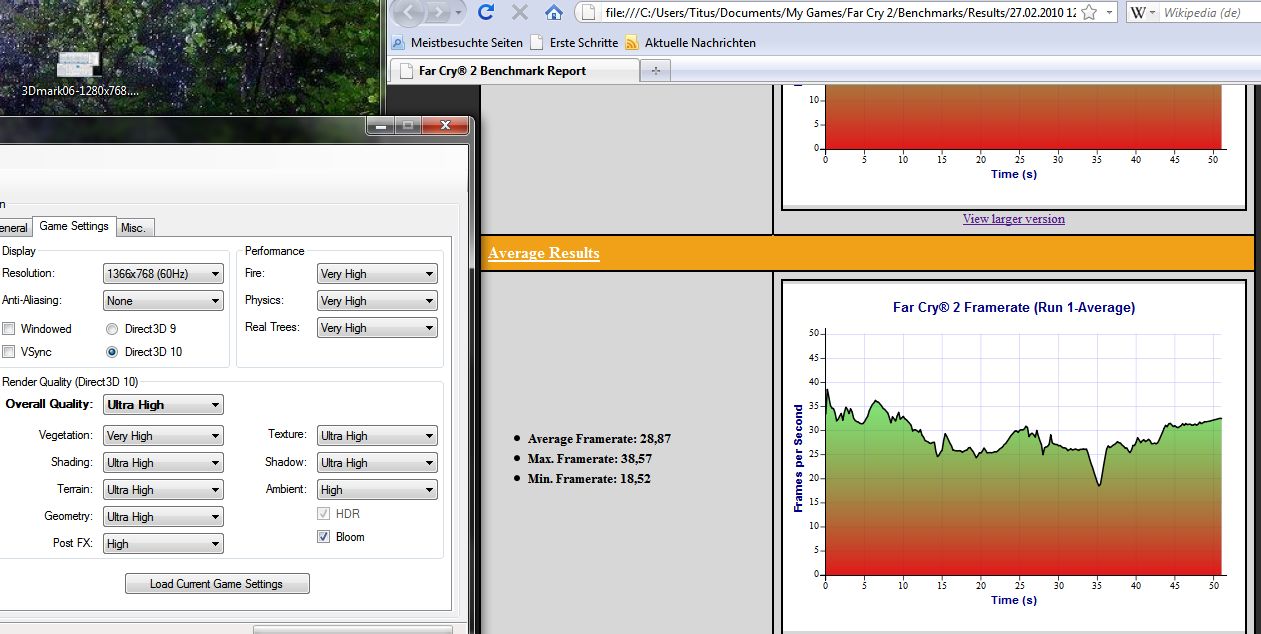Bookmark page with the star icon

(1089, 12)
